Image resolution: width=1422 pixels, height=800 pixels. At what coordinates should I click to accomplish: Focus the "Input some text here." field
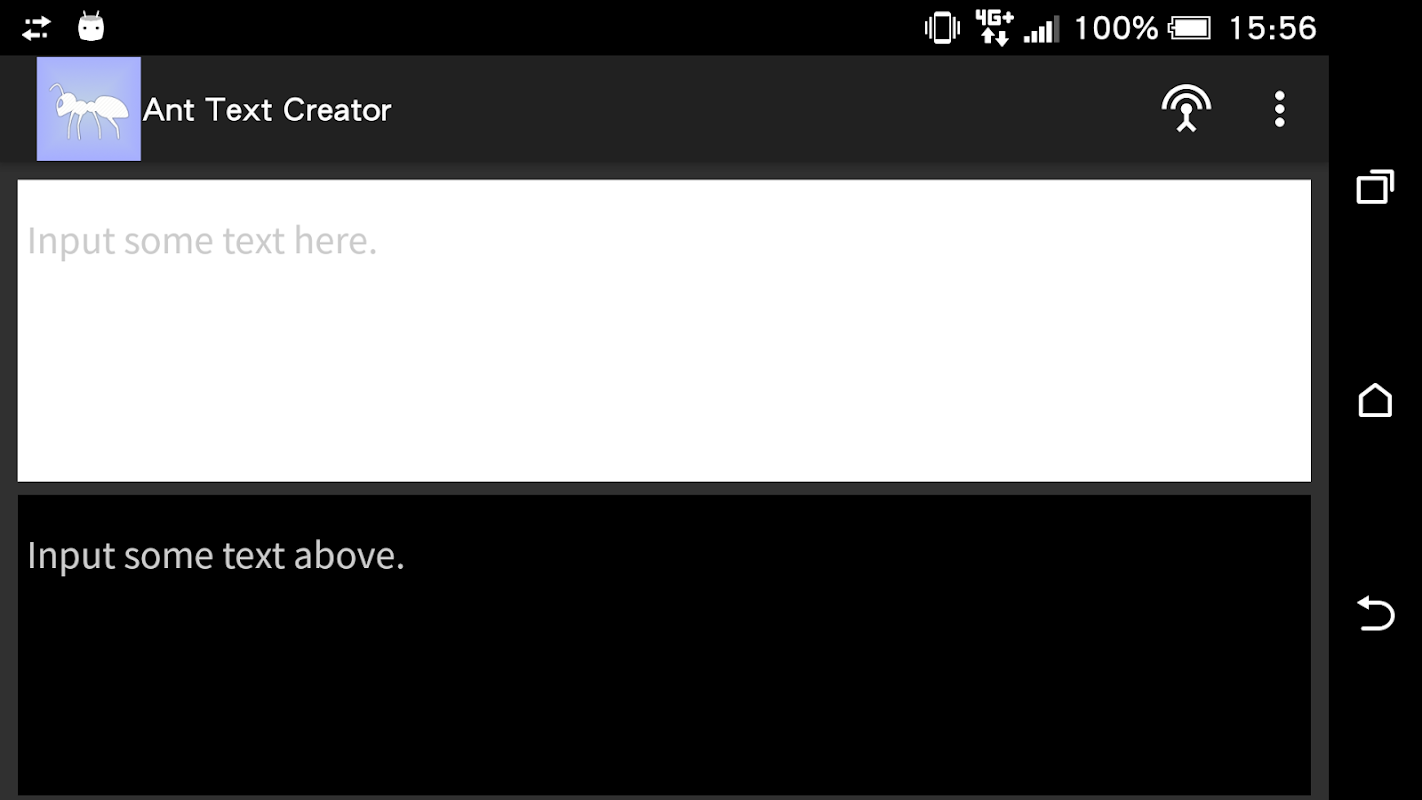tap(664, 331)
